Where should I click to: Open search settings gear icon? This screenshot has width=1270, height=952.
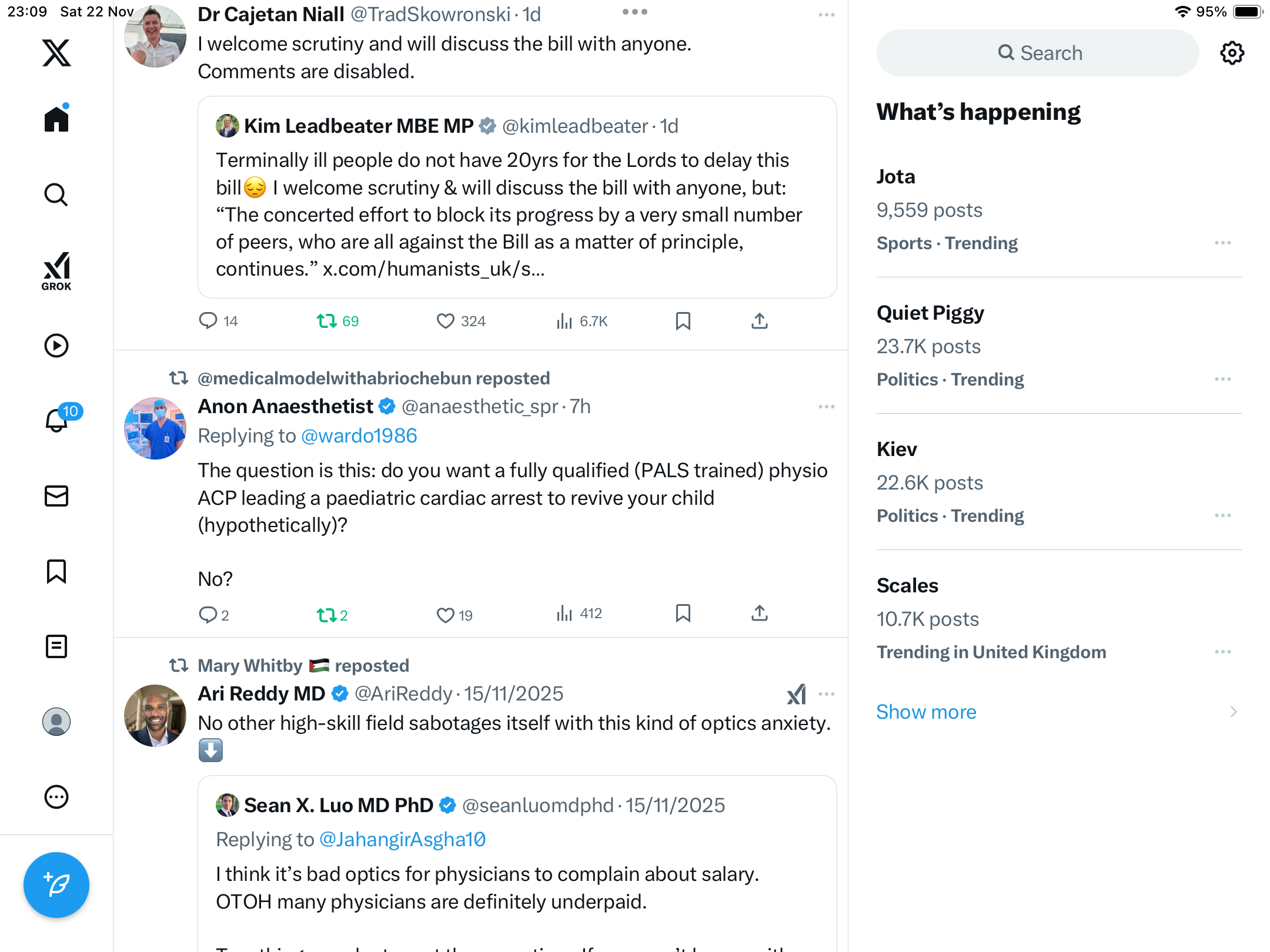pyautogui.click(x=1232, y=53)
